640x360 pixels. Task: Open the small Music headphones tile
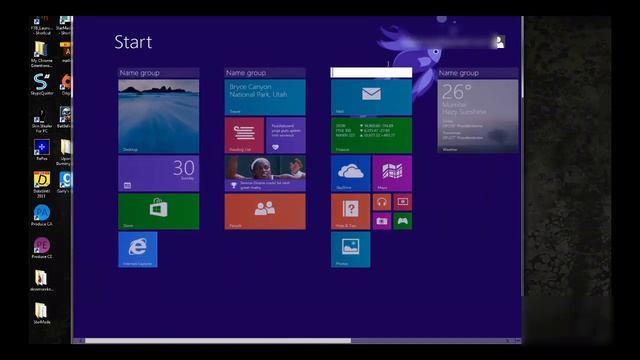click(382, 202)
